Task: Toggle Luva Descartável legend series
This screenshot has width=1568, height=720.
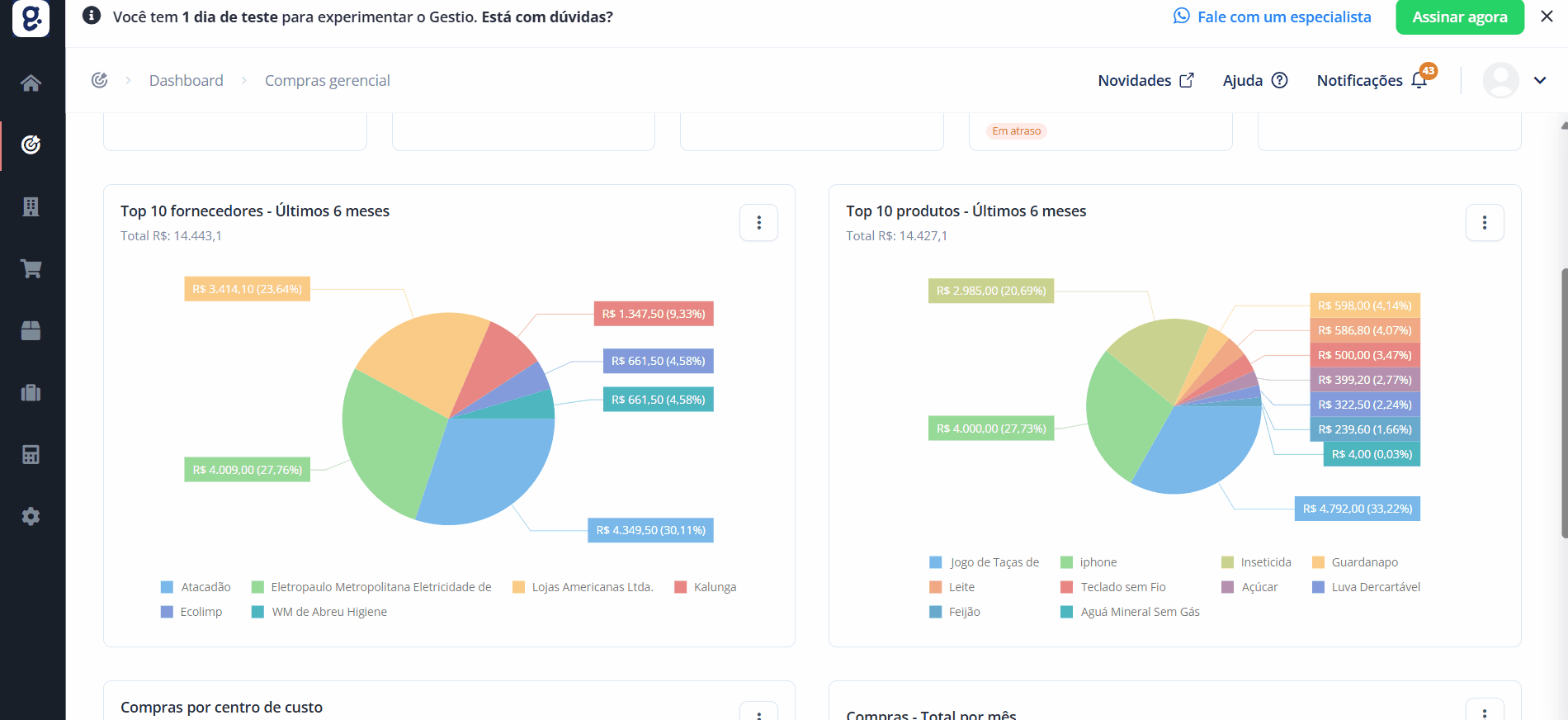Action: click(1367, 587)
